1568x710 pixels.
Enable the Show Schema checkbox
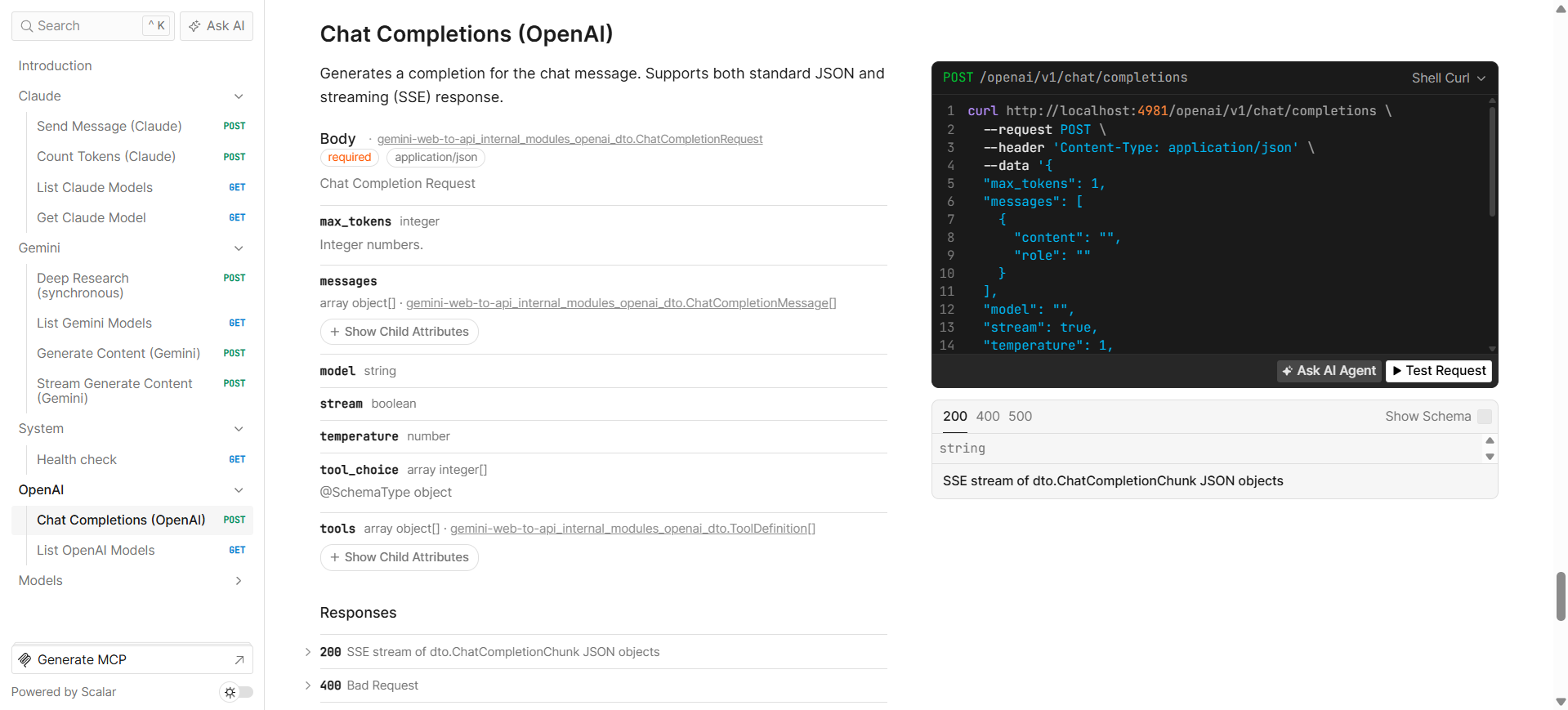coord(1485,417)
